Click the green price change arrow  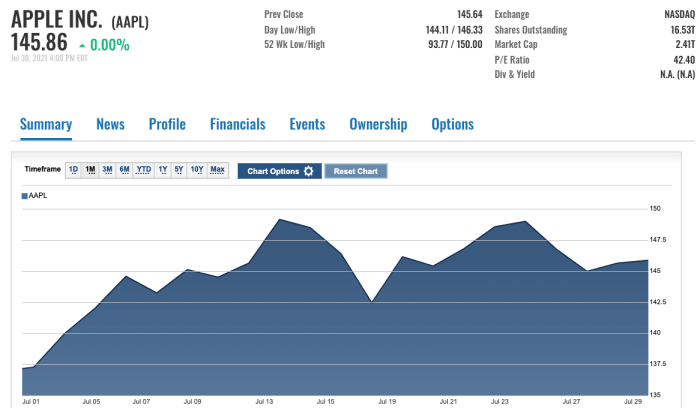coord(82,46)
